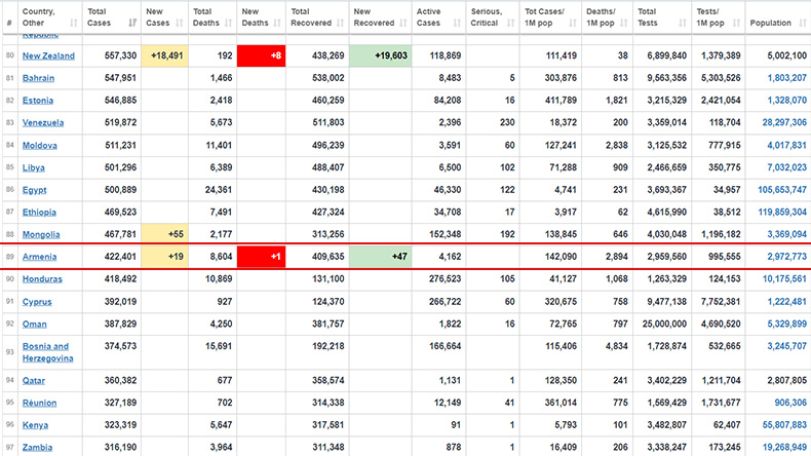Sort by Population column arrow icon
Screen dimensions: 811x456
click(x=802, y=23)
